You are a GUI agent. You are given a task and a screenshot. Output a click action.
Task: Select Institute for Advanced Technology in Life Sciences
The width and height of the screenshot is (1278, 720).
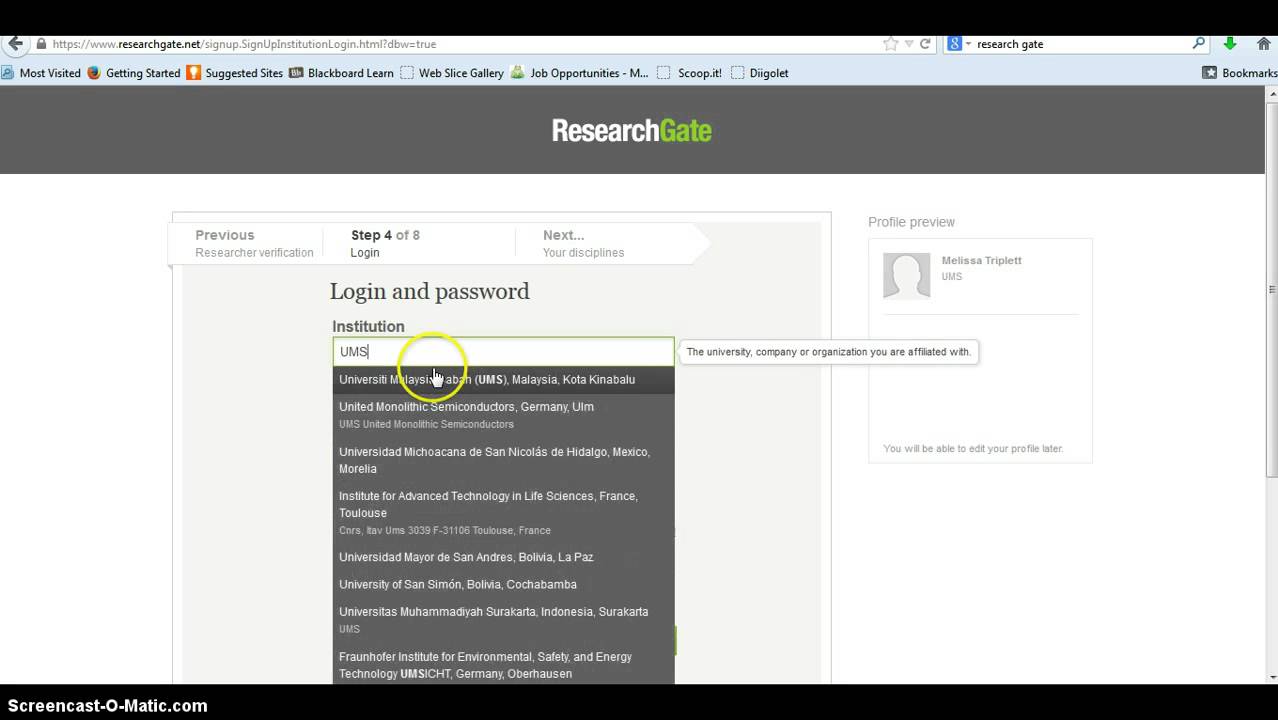(503, 513)
